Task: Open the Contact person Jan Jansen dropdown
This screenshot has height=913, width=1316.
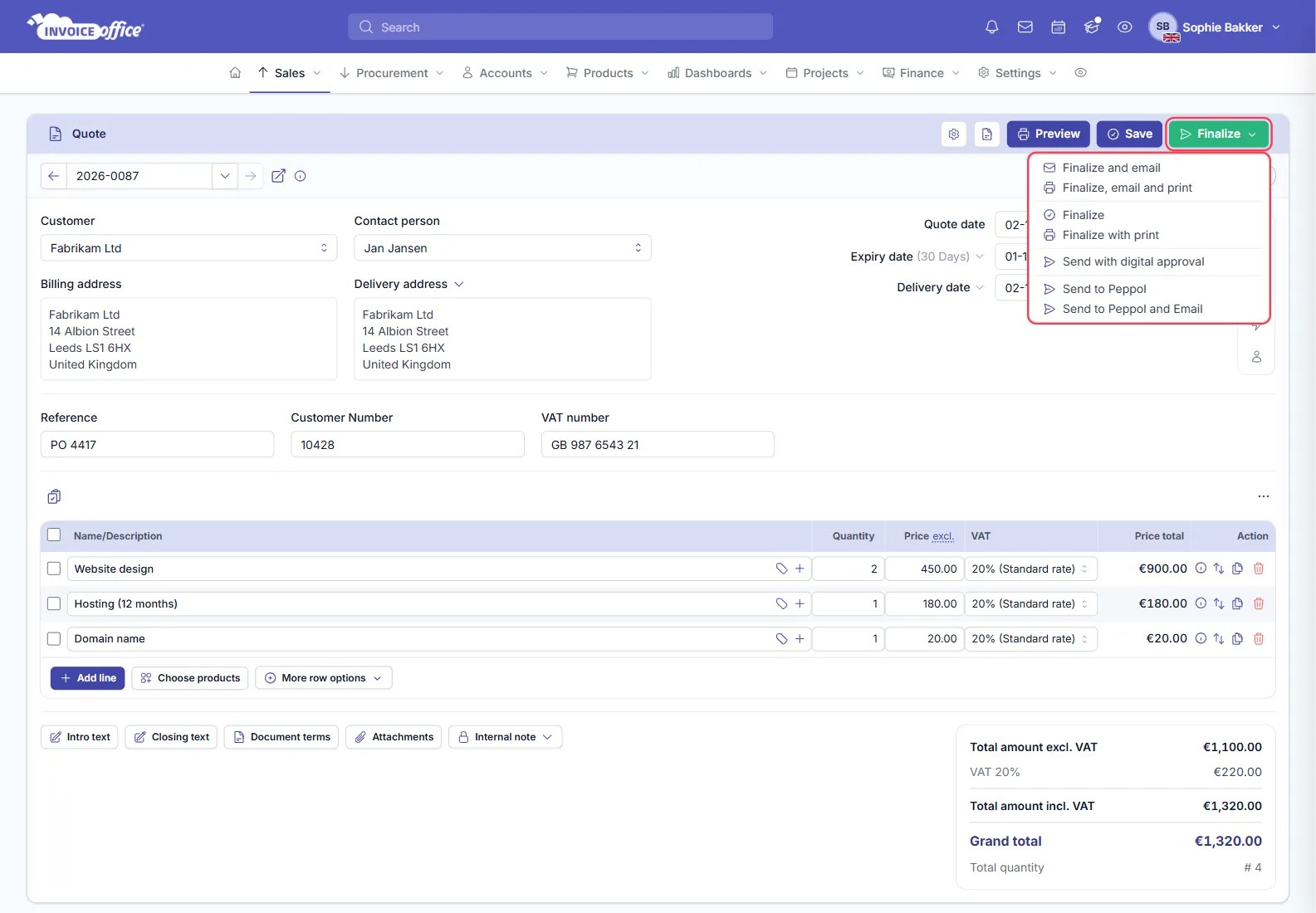Action: 502,248
